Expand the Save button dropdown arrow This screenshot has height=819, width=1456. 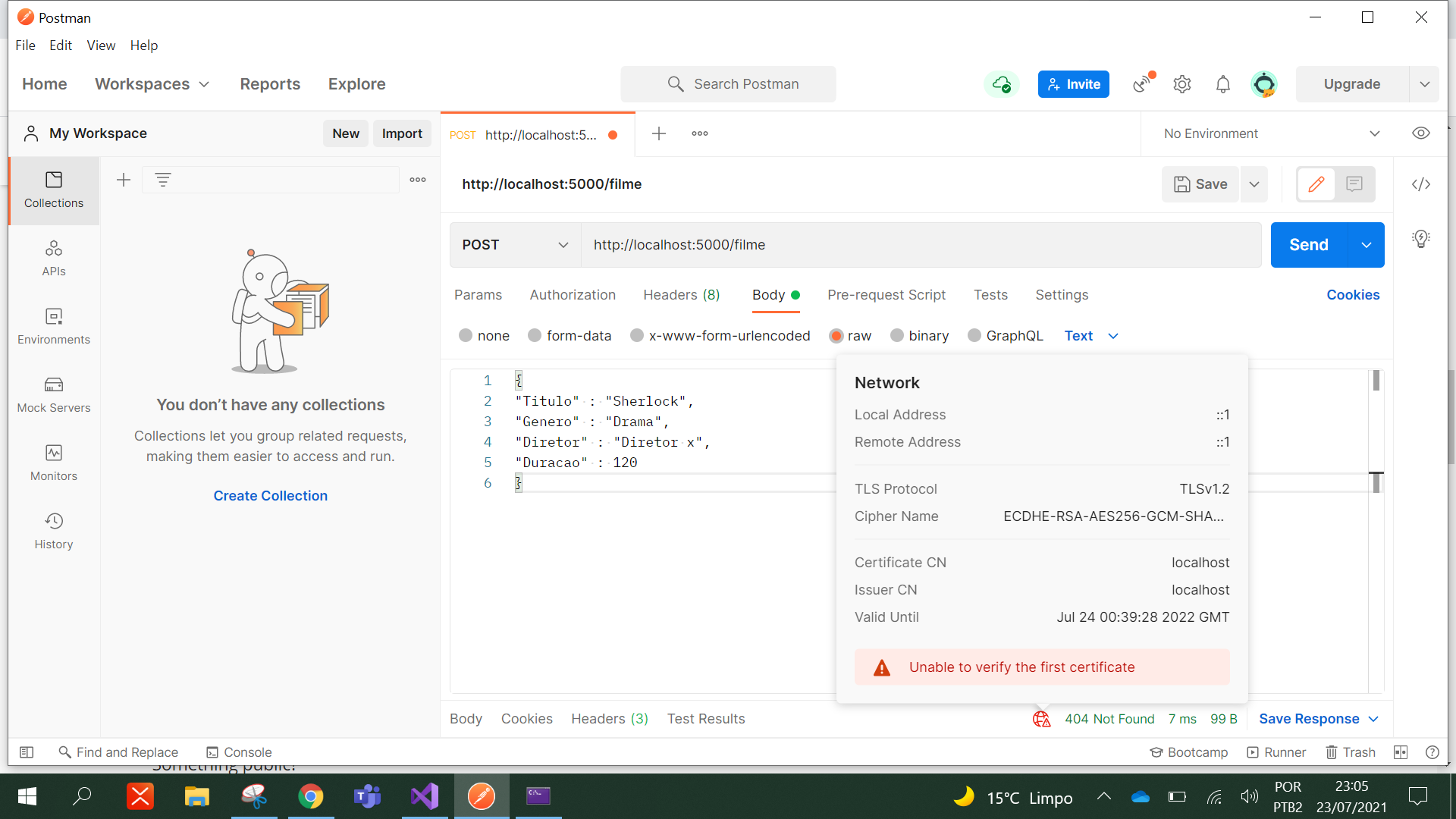click(x=1255, y=185)
